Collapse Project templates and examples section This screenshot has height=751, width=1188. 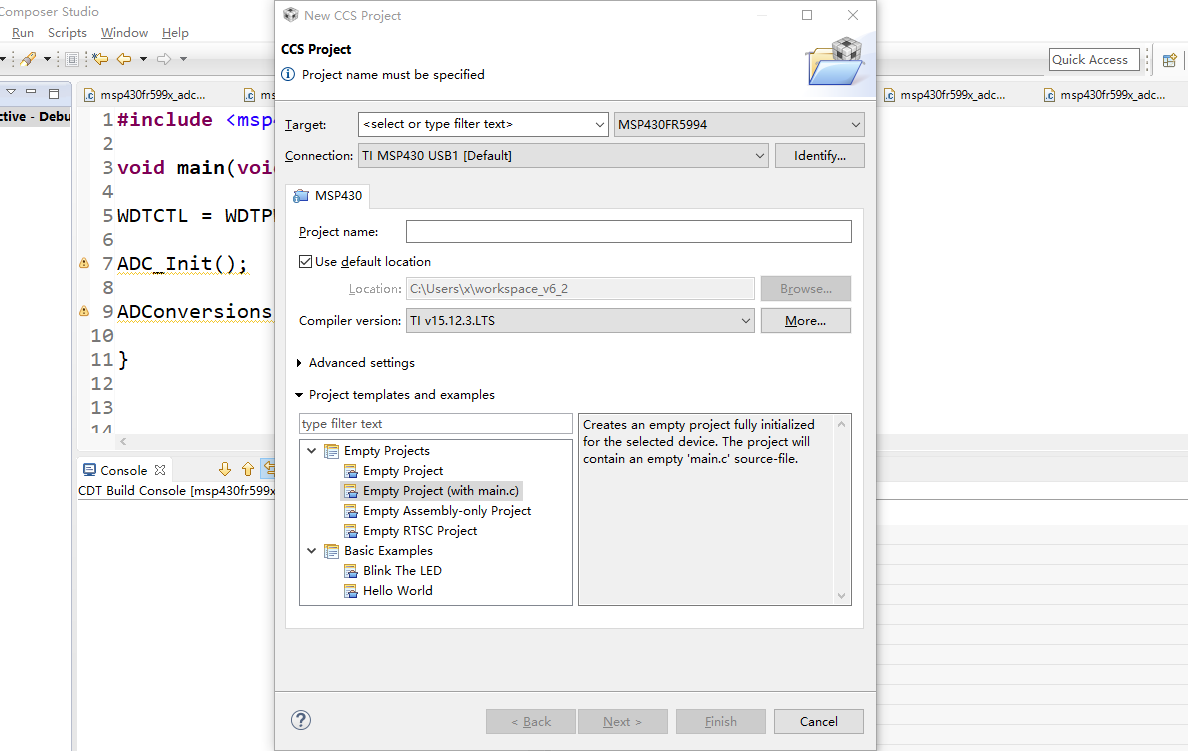(x=299, y=395)
